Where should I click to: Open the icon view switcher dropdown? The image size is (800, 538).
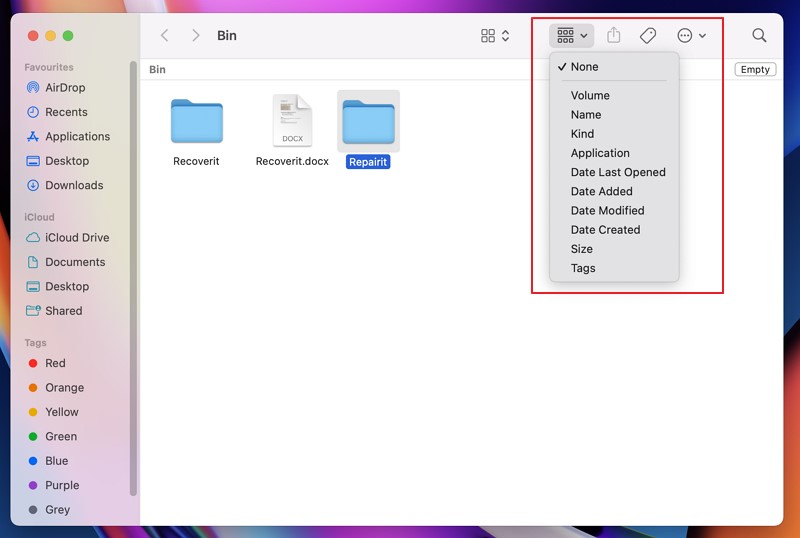click(494, 36)
